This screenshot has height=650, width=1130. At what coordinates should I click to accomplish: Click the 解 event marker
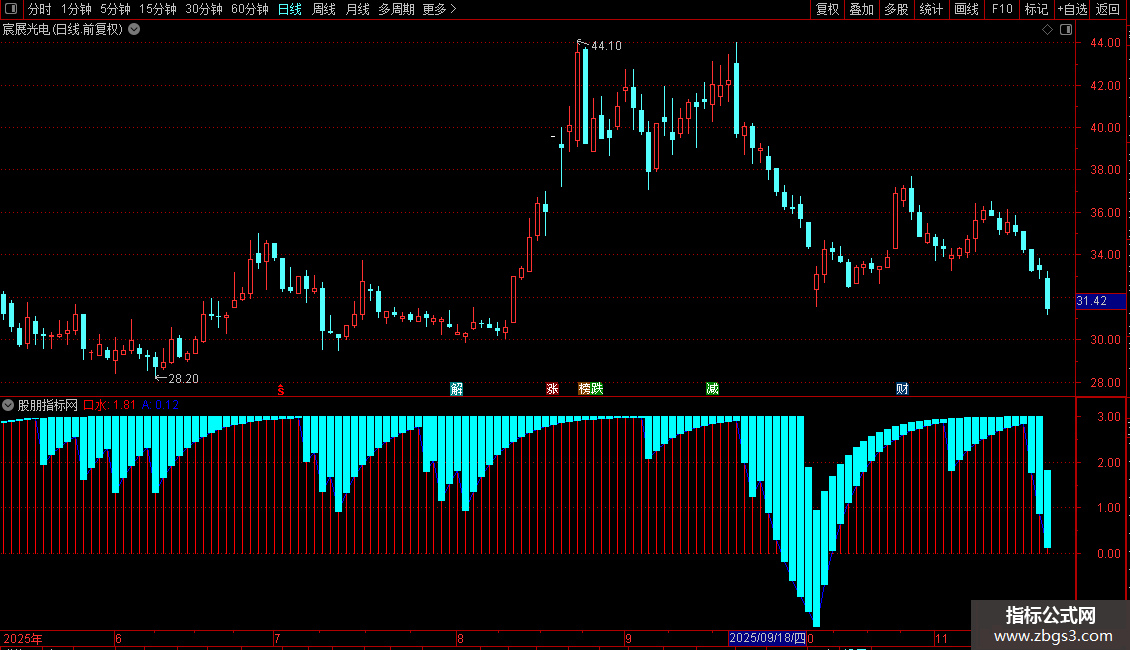point(456,389)
